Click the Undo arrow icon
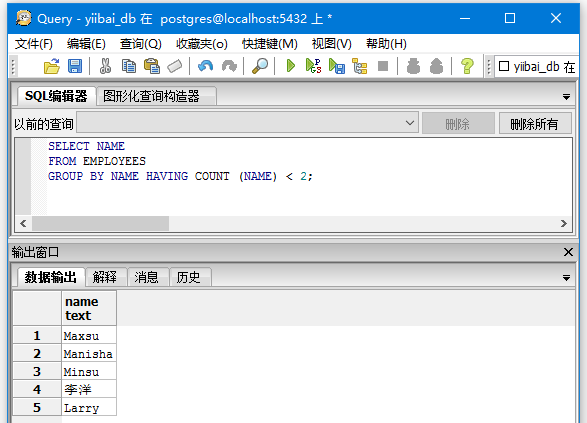 pos(206,66)
